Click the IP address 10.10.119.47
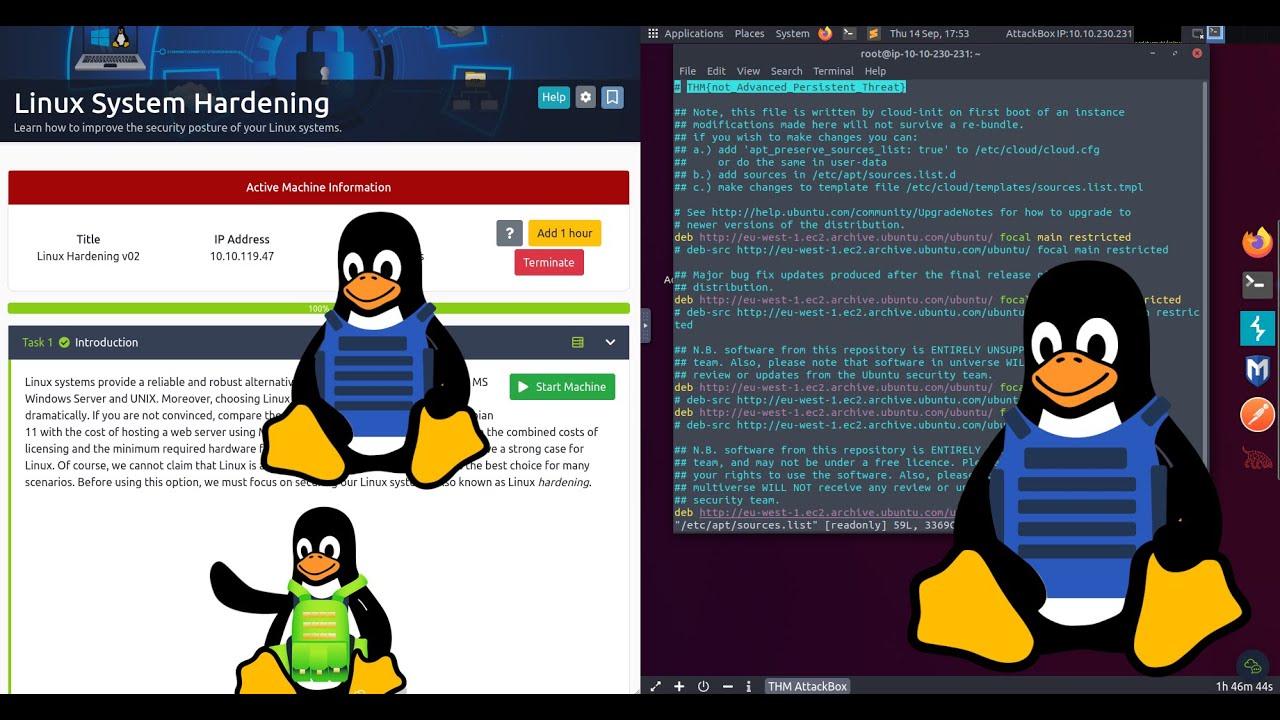 point(242,256)
